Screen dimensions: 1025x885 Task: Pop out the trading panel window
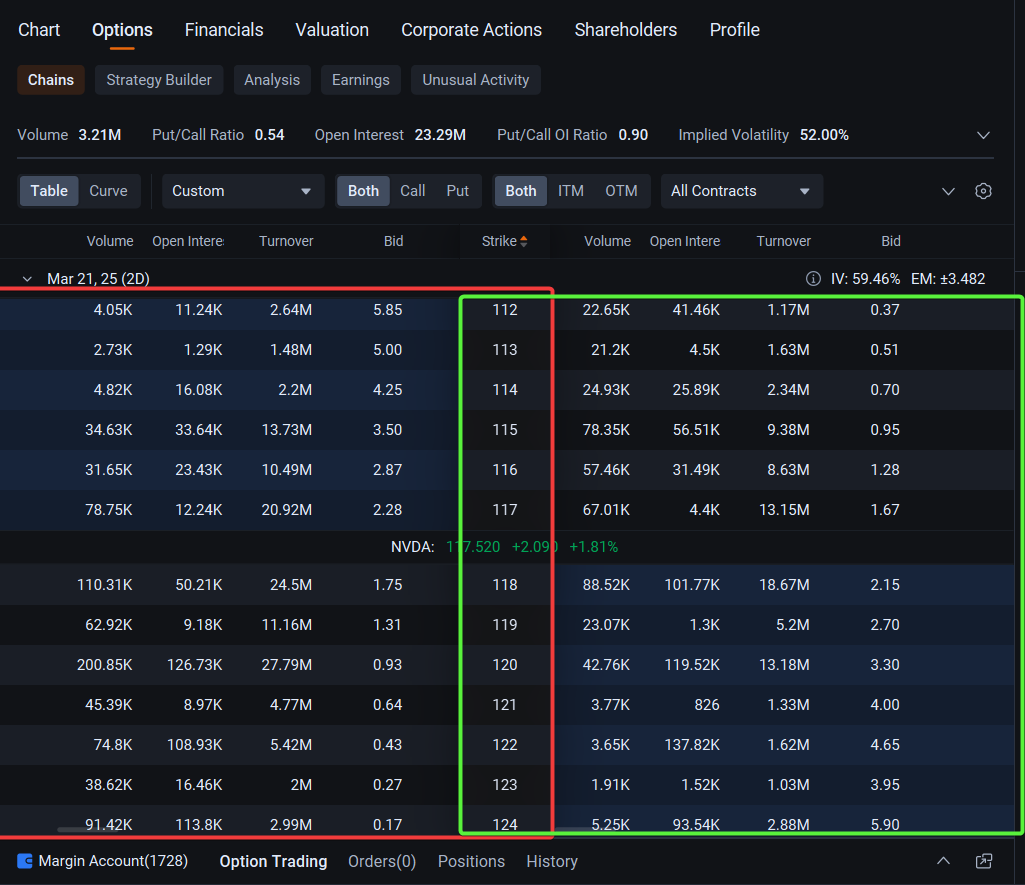(x=984, y=861)
